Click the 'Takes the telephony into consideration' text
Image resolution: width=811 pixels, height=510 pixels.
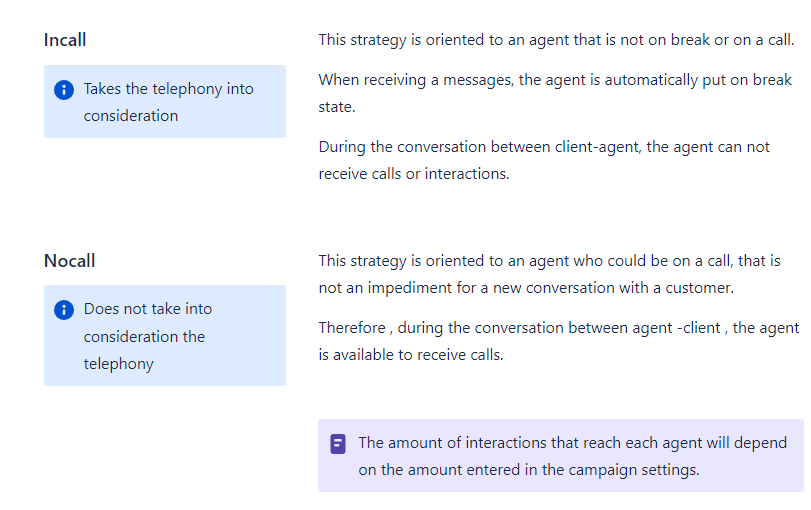(168, 102)
